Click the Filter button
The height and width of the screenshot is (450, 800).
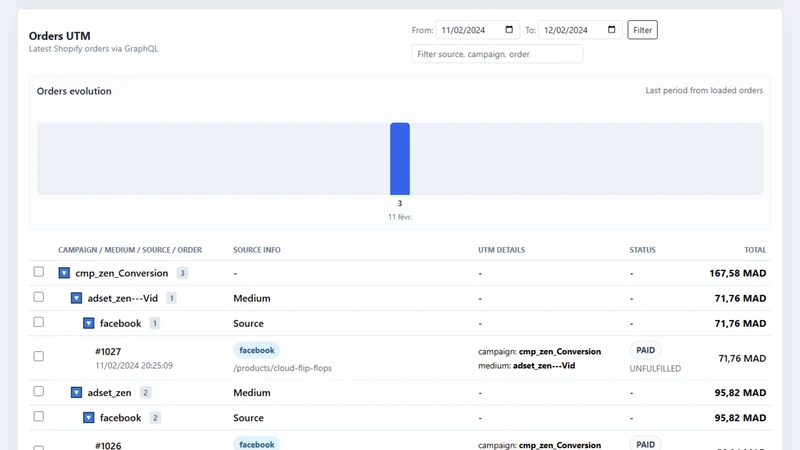(x=642, y=30)
